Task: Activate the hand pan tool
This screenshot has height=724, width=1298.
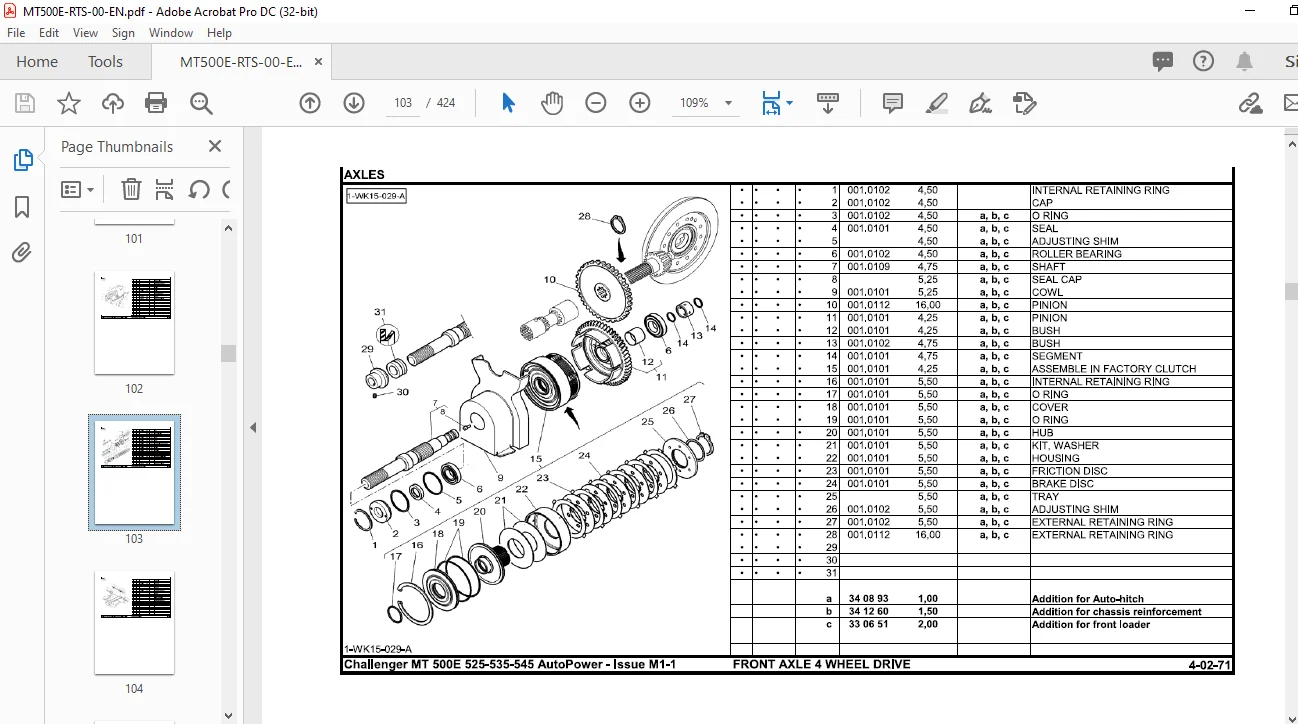Action: coord(552,103)
